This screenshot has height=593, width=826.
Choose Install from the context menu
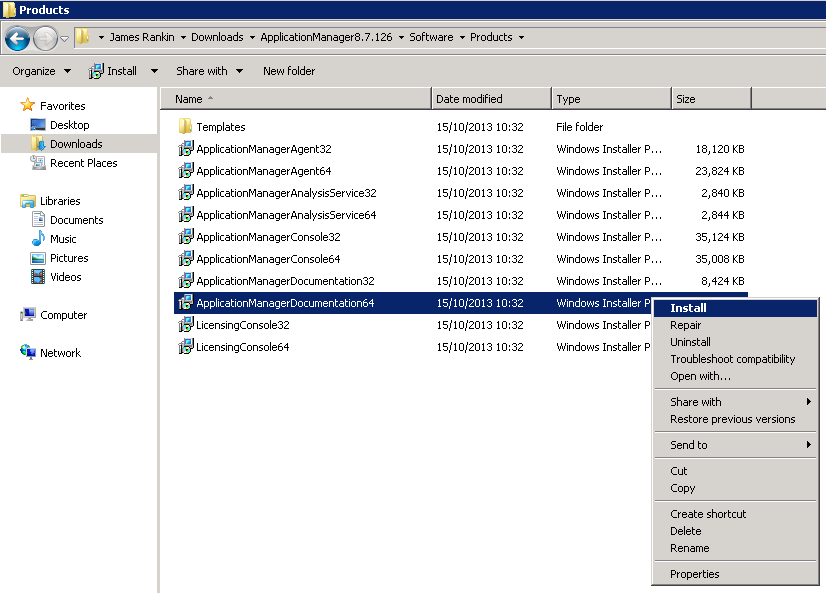point(735,308)
